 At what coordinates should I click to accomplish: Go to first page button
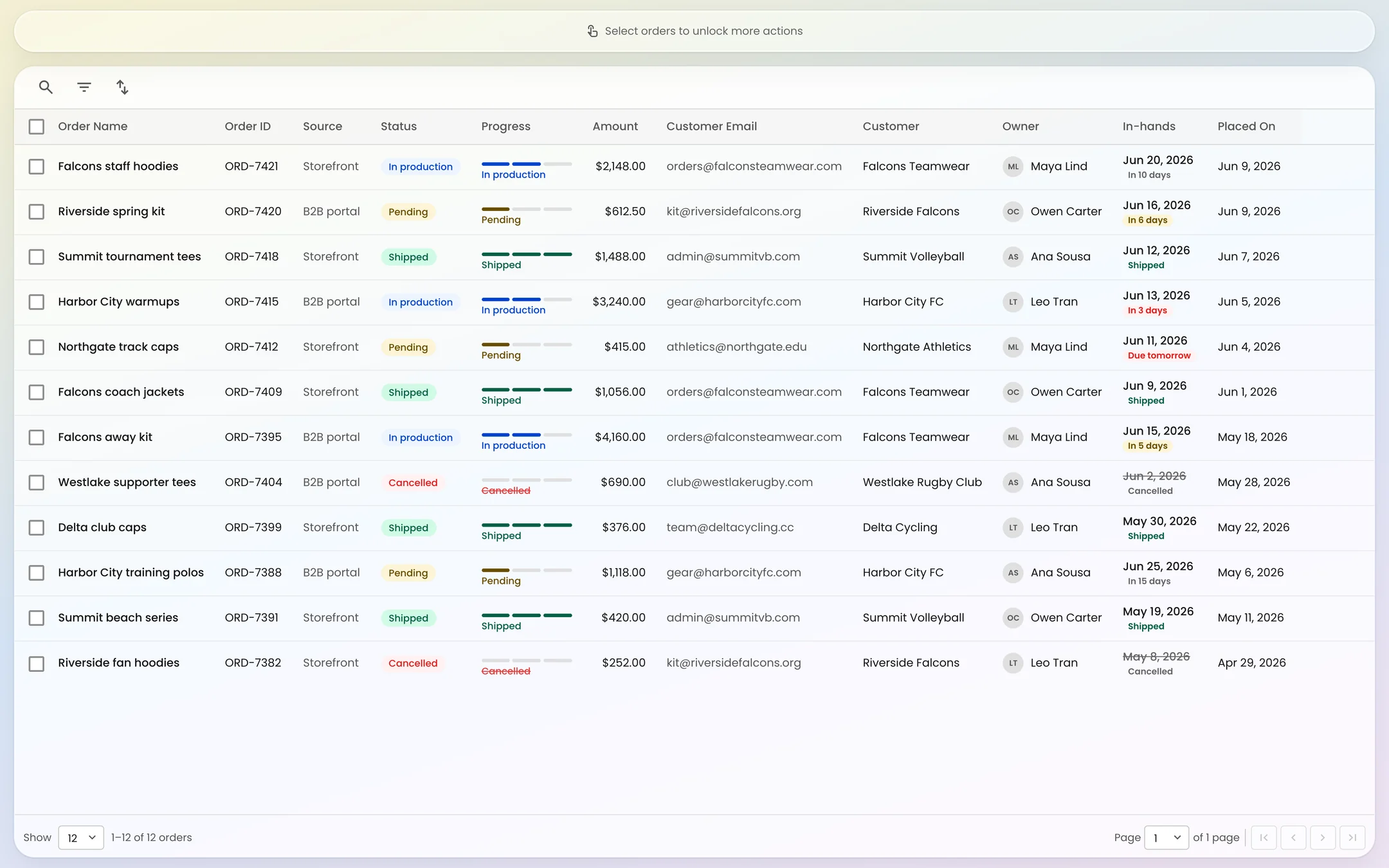point(1264,837)
